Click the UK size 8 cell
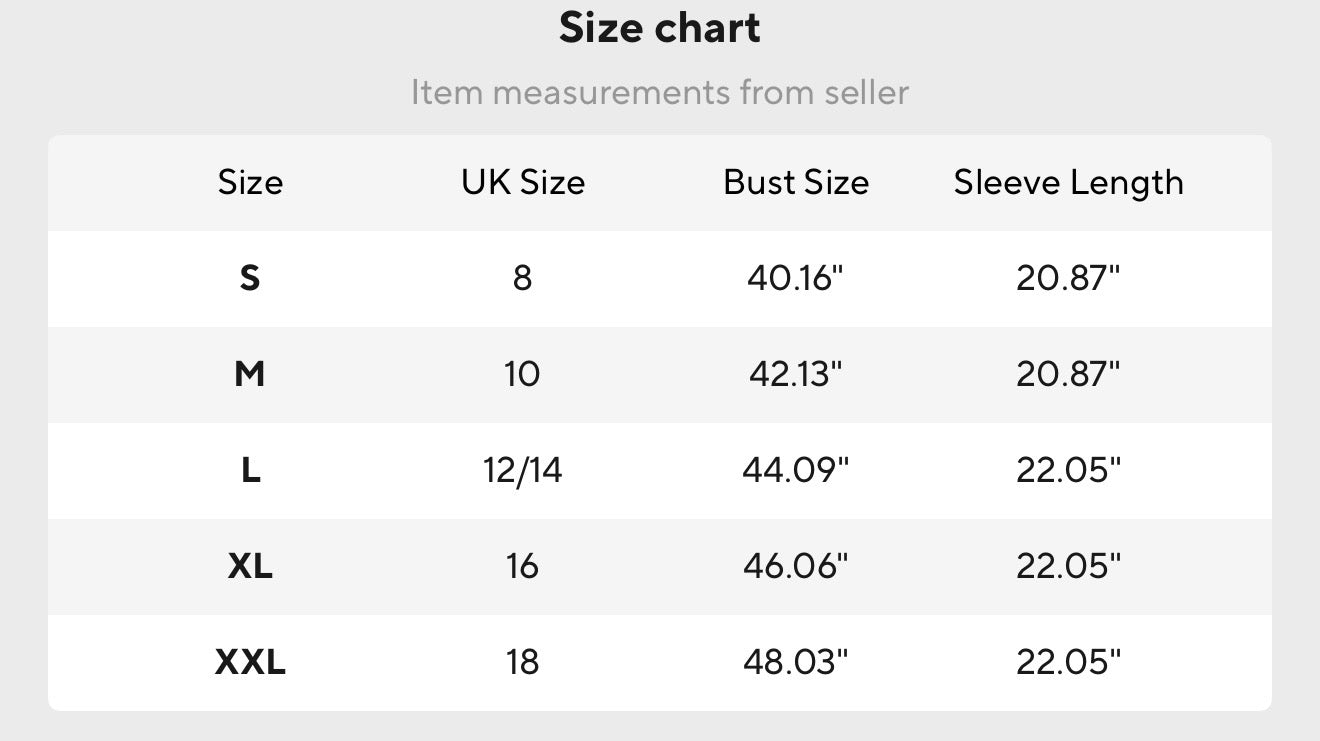The height and width of the screenshot is (741, 1320). tap(523, 278)
